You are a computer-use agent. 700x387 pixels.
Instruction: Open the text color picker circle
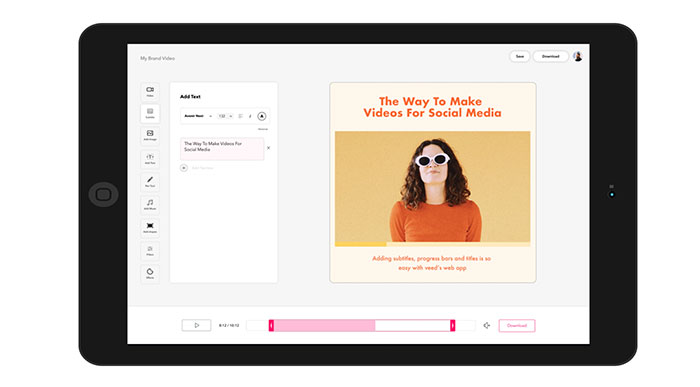pos(262,116)
